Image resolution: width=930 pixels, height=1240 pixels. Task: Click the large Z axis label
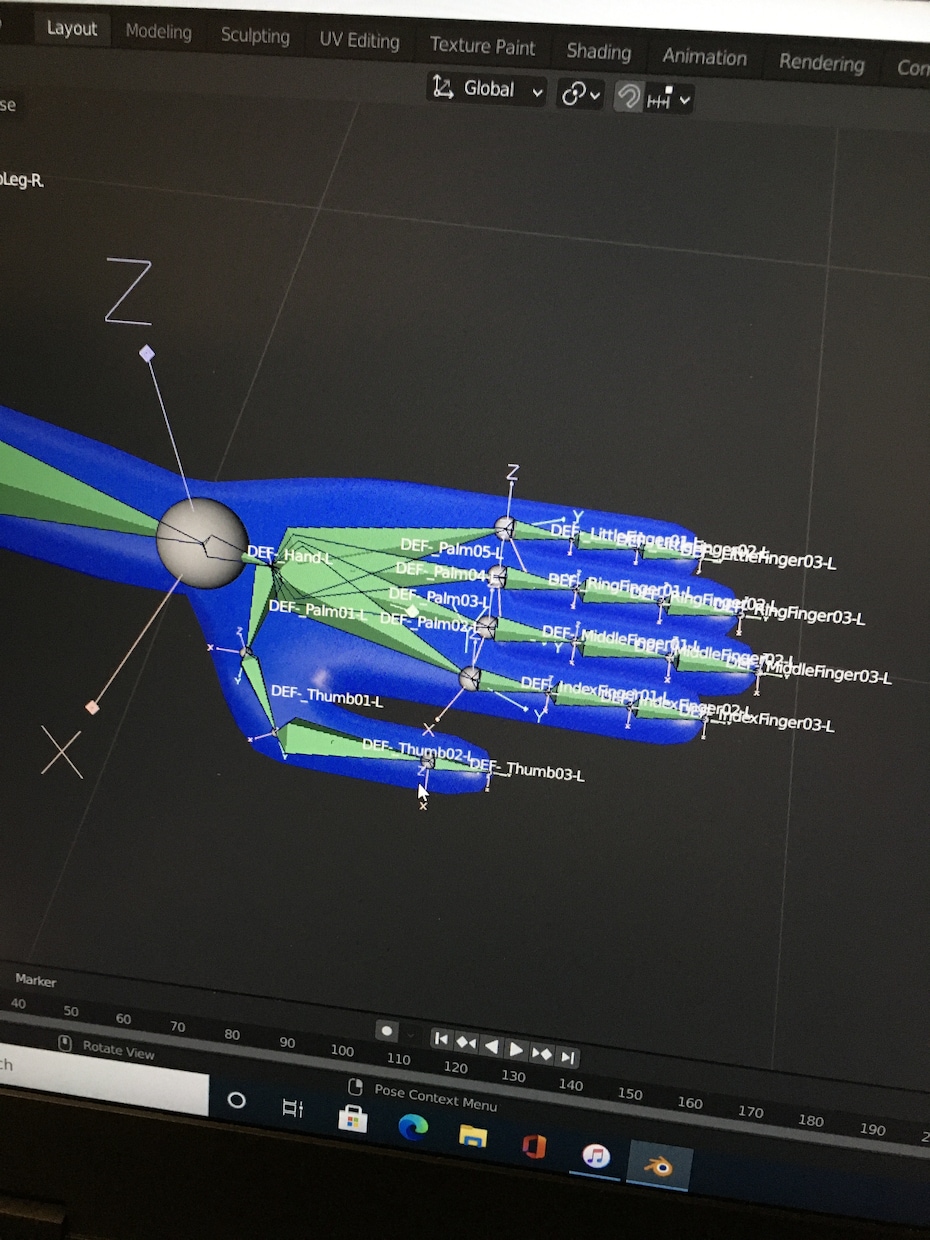tap(129, 292)
